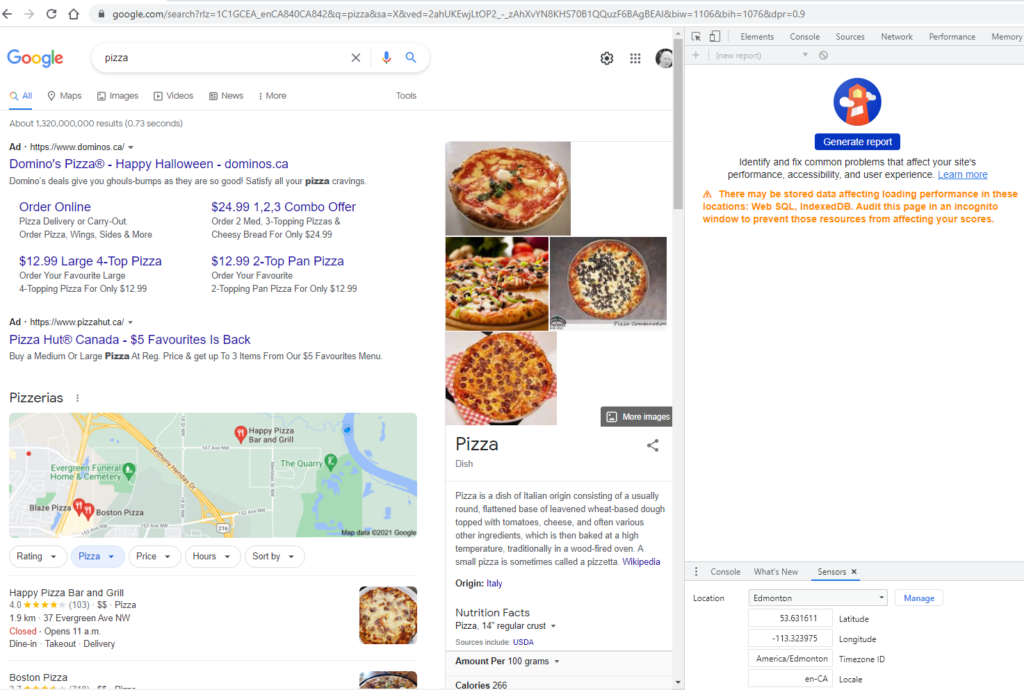1024x690 pixels.
Task: Click the Generate report button
Action: (857, 142)
